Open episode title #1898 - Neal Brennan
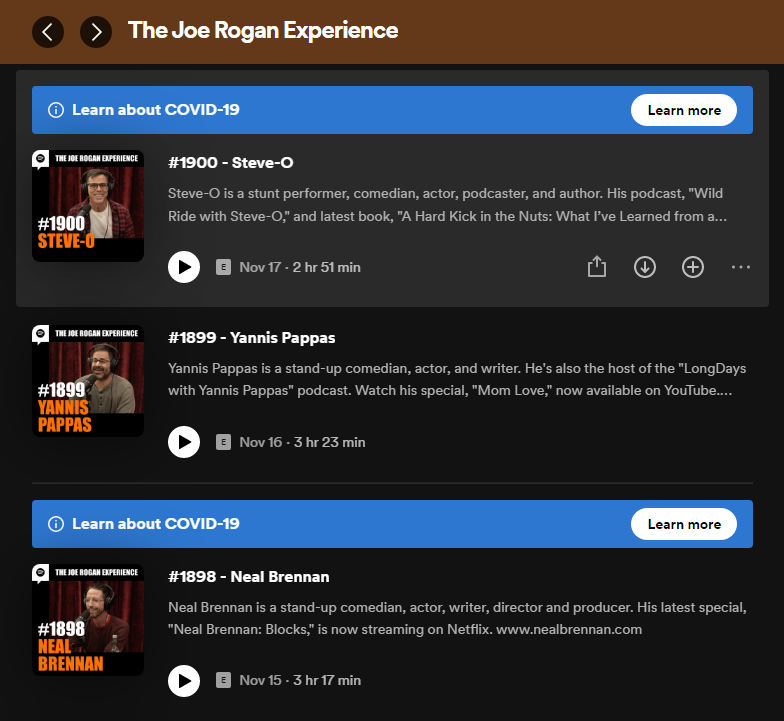 248,576
